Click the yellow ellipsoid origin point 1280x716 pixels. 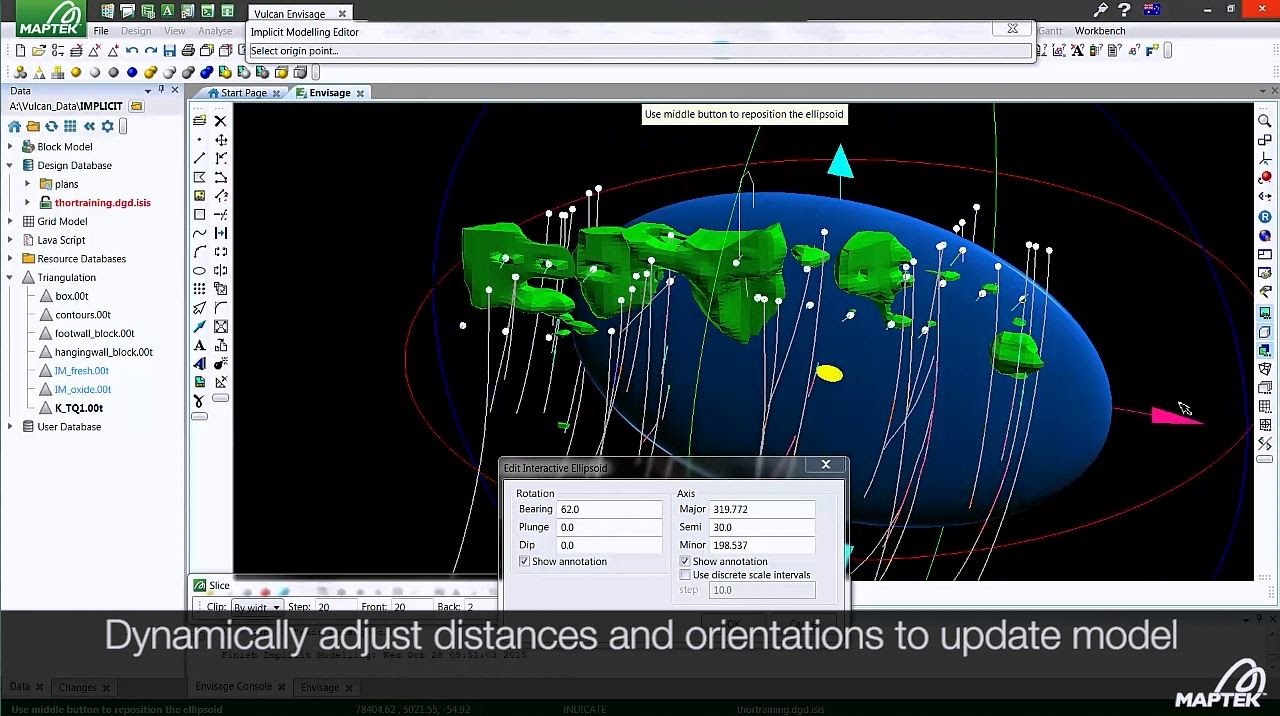coord(829,374)
